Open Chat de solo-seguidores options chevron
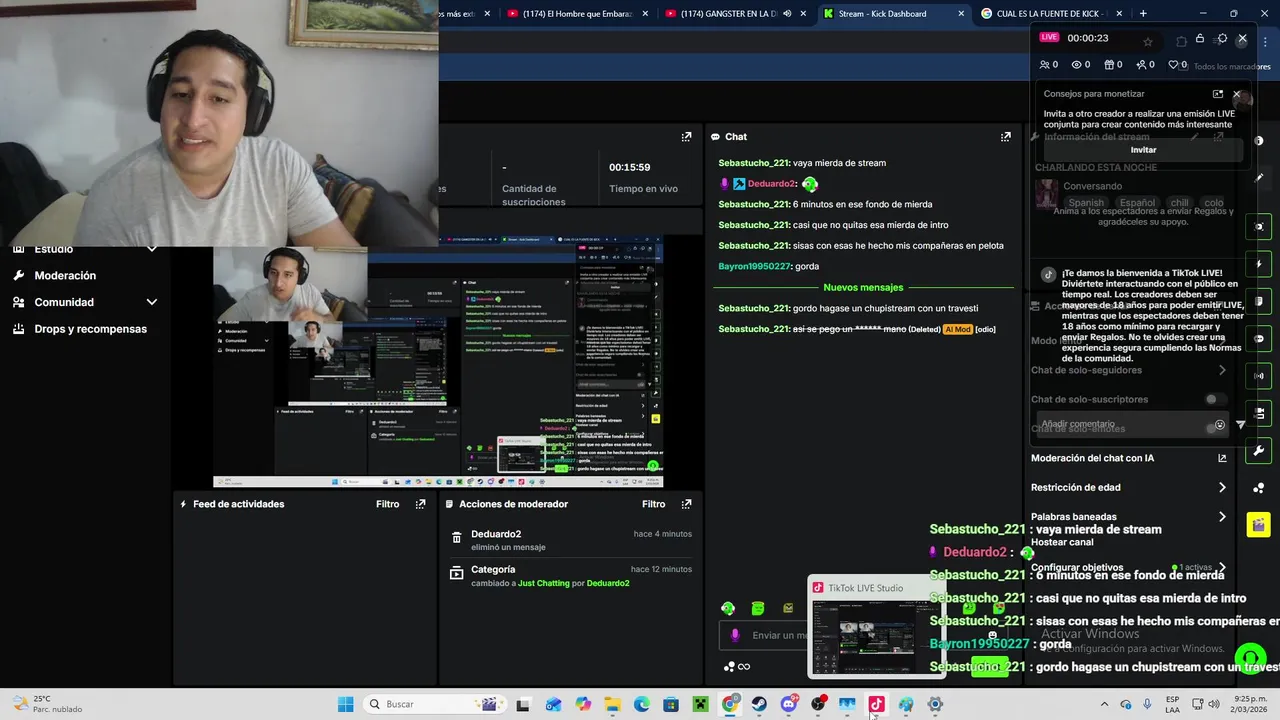 click(1222, 370)
